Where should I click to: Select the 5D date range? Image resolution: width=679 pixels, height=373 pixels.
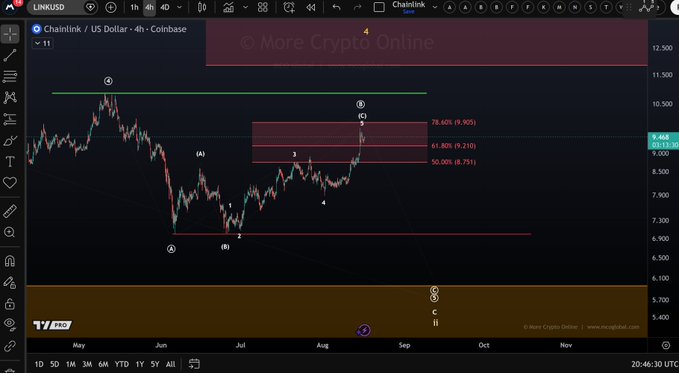(x=55, y=364)
